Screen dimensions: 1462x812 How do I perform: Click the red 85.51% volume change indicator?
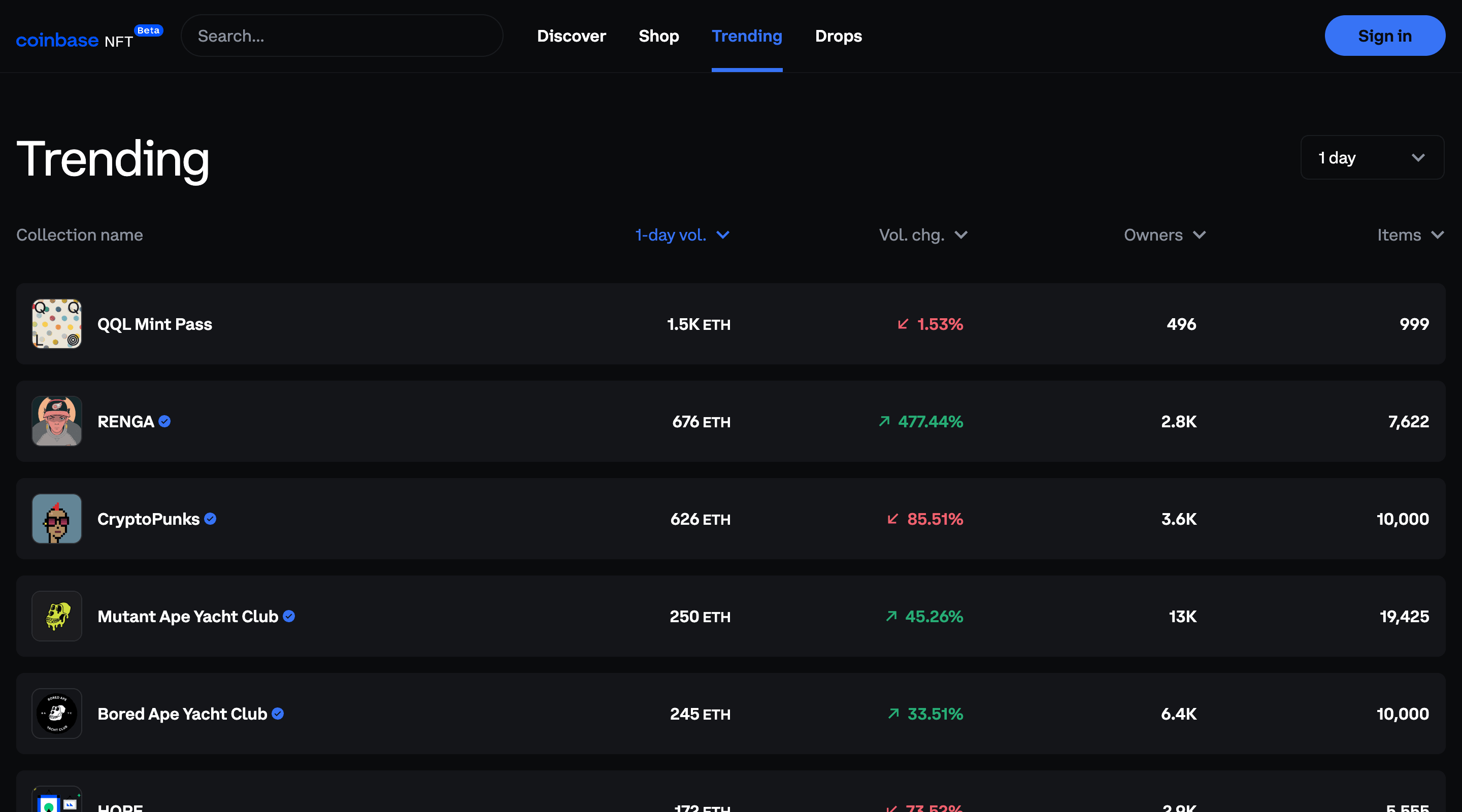[925, 519]
